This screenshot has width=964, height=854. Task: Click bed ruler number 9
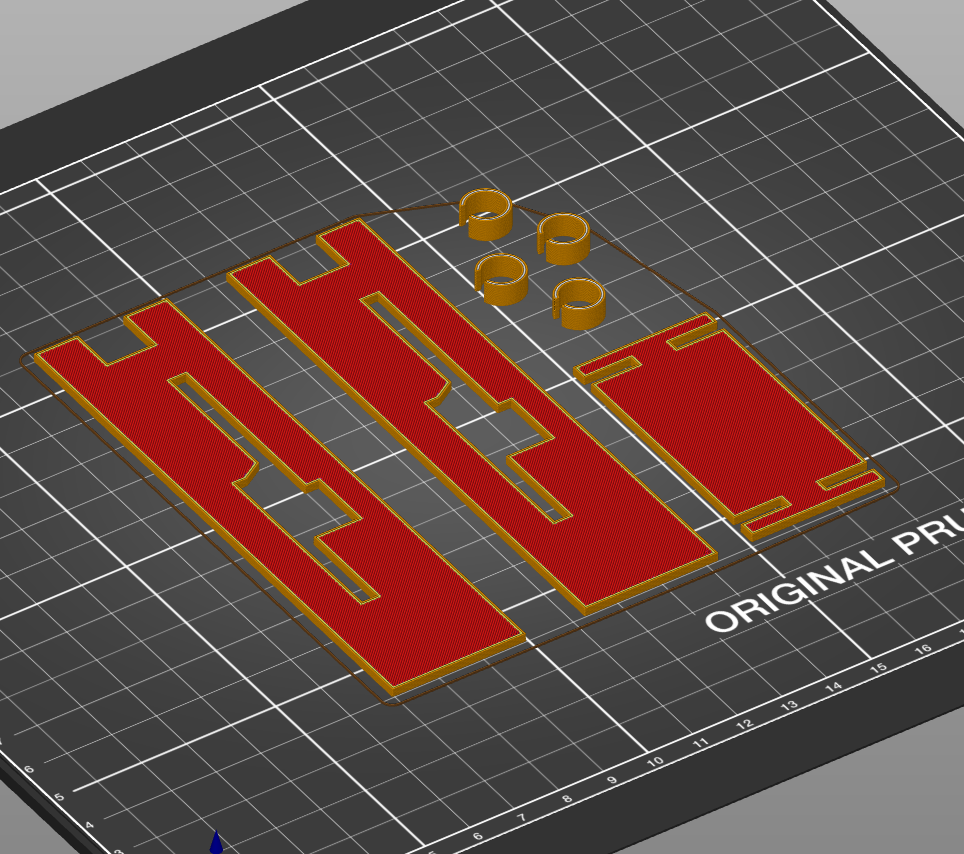tap(612, 781)
